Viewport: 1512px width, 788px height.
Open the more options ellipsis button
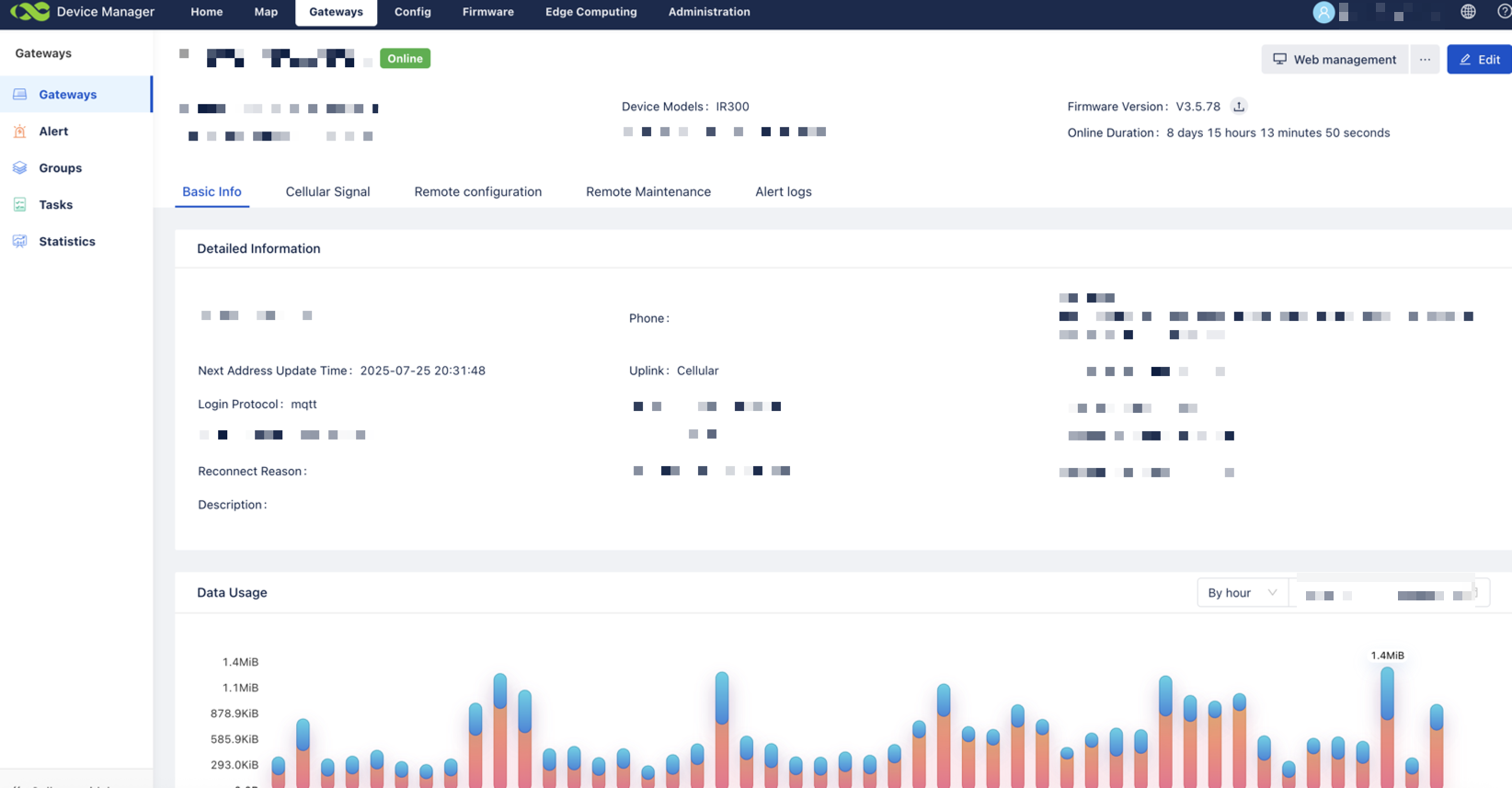[x=1425, y=59]
